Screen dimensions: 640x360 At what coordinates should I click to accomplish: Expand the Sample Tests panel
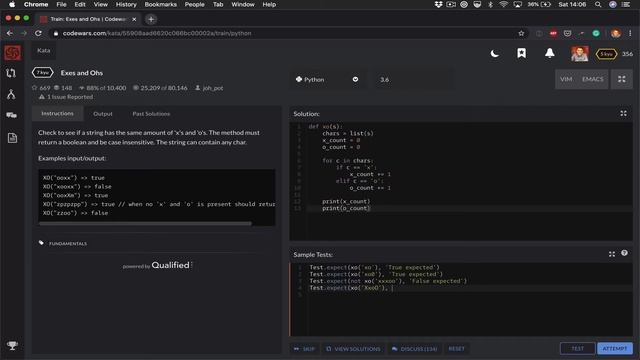click(611, 254)
